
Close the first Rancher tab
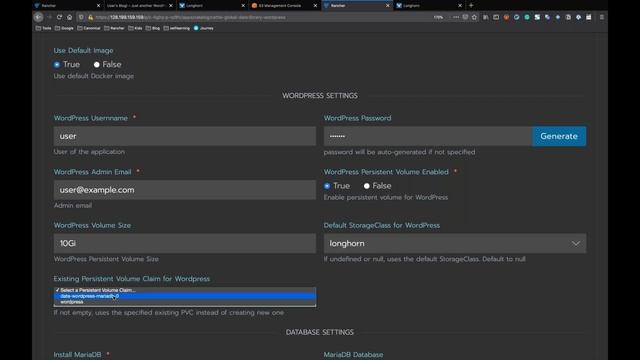click(98, 6)
